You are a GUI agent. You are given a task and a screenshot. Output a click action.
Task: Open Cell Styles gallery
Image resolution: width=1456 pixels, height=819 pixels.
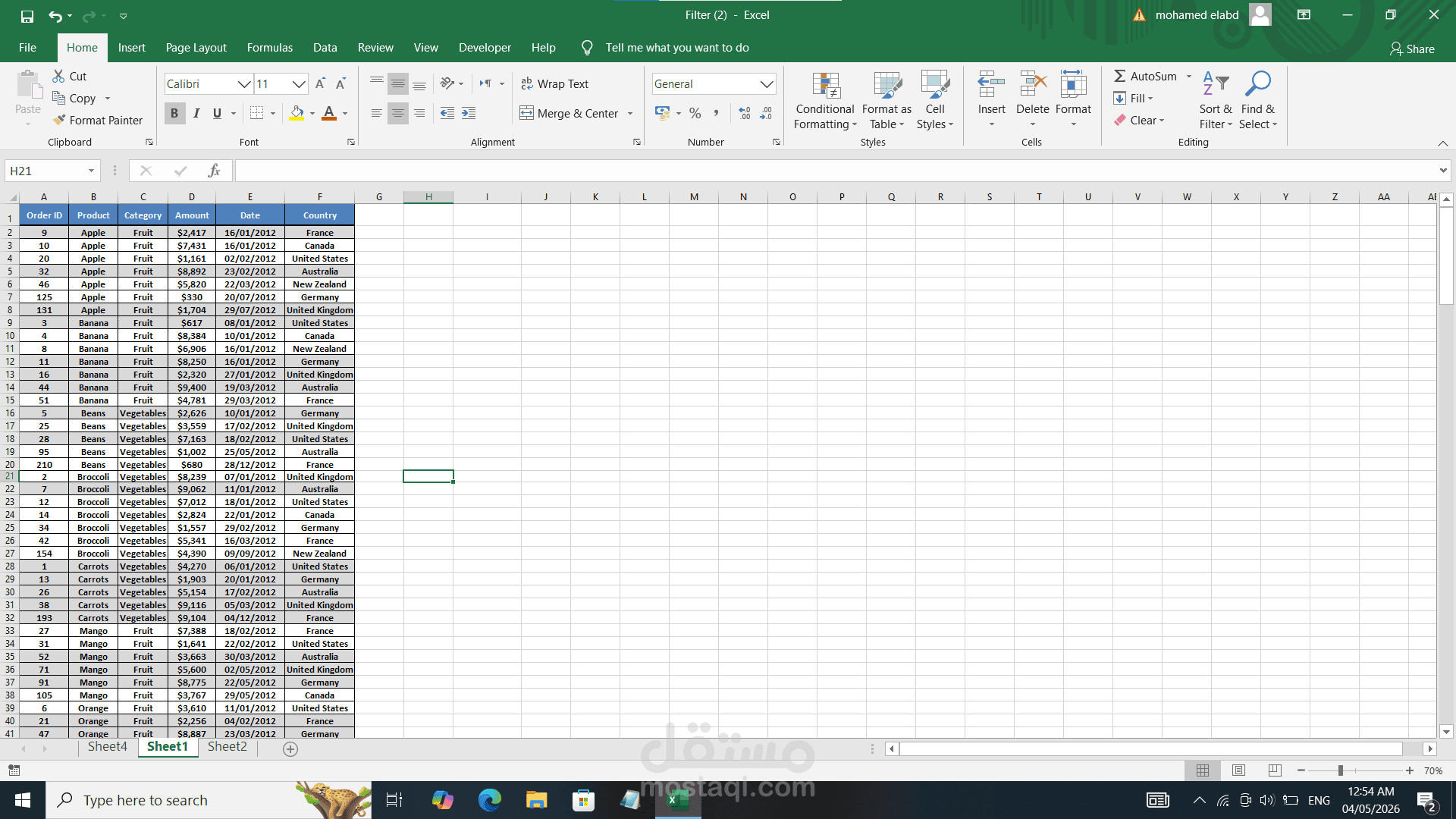(x=935, y=101)
